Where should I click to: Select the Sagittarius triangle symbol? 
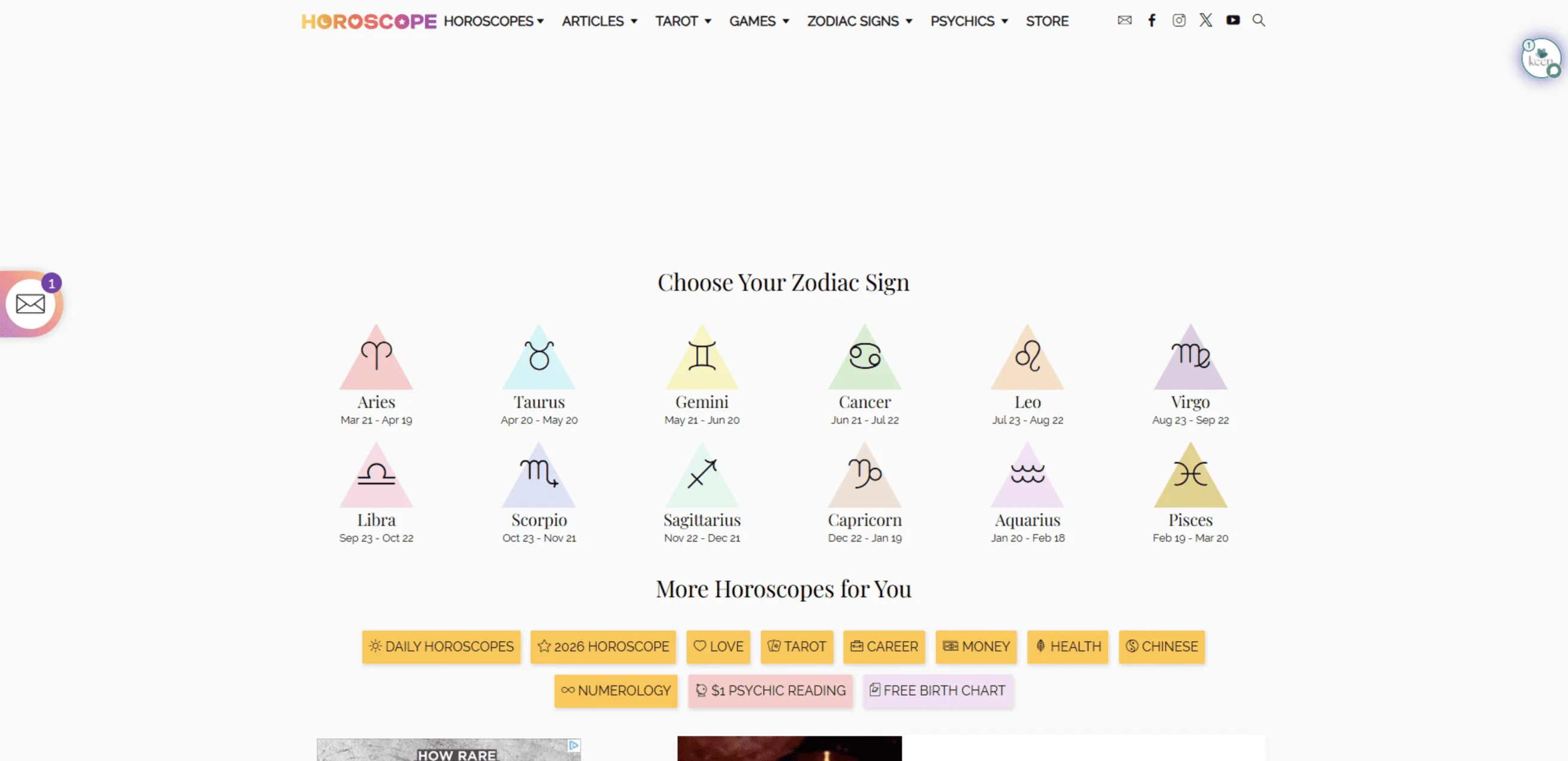[x=702, y=475]
